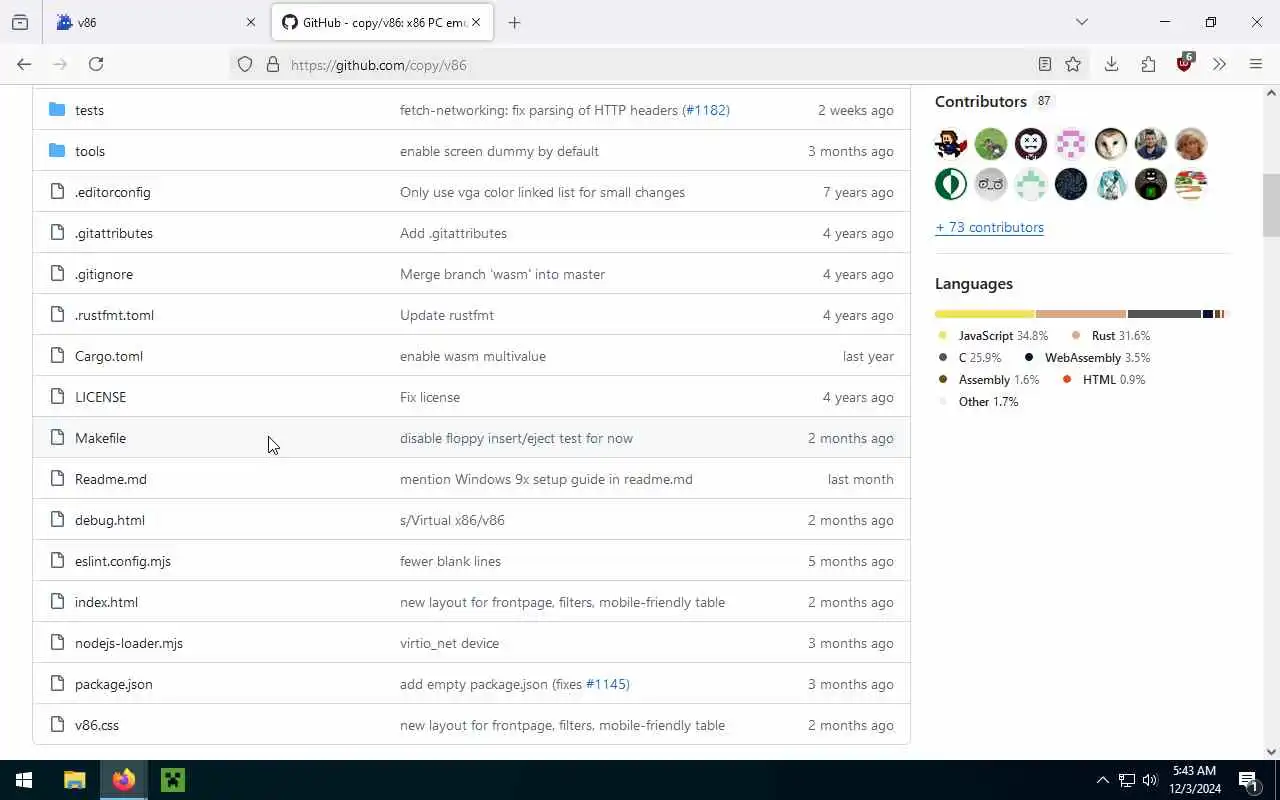Open the .editorconfig file
The width and height of the screenshot is (1280, 800).
[113, 192]
